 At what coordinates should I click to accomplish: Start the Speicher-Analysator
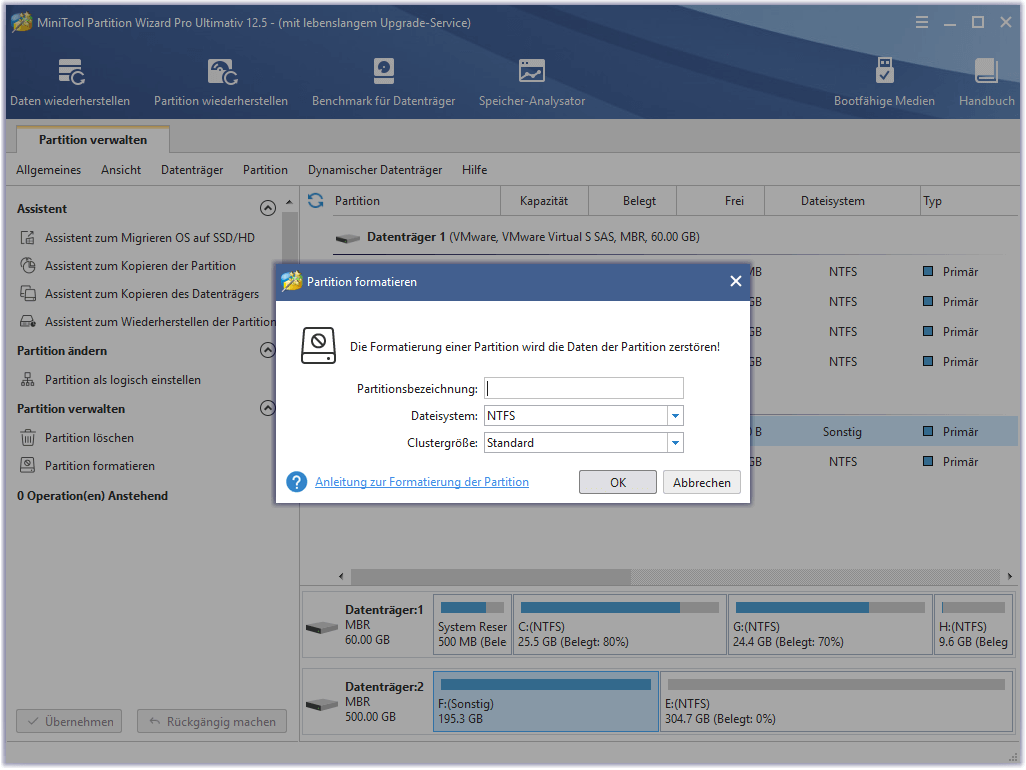(x=532, y=82)
